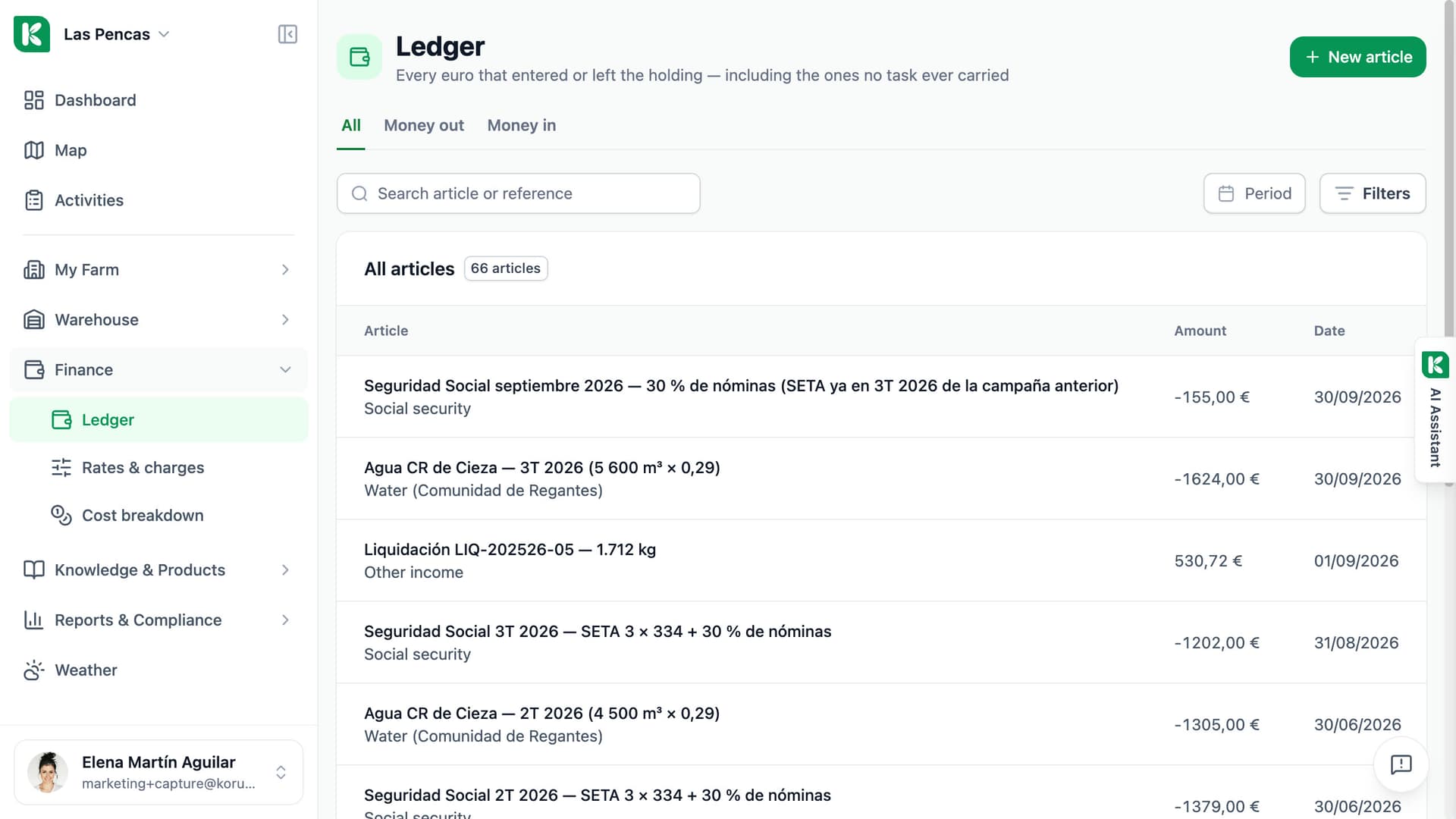Screen dimensions: 1456x819
Task: Sort by the Date column header
Action: pyautogui.click(x=1329, y=331)
